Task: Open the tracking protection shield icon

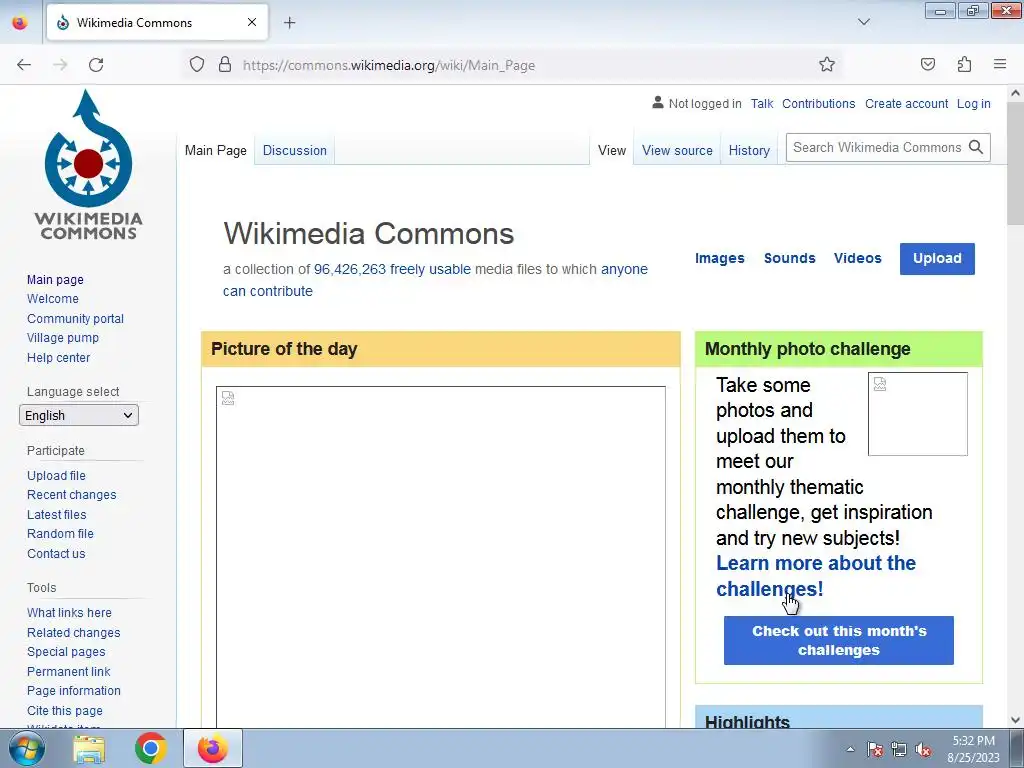Action: (x=197, y=65)
